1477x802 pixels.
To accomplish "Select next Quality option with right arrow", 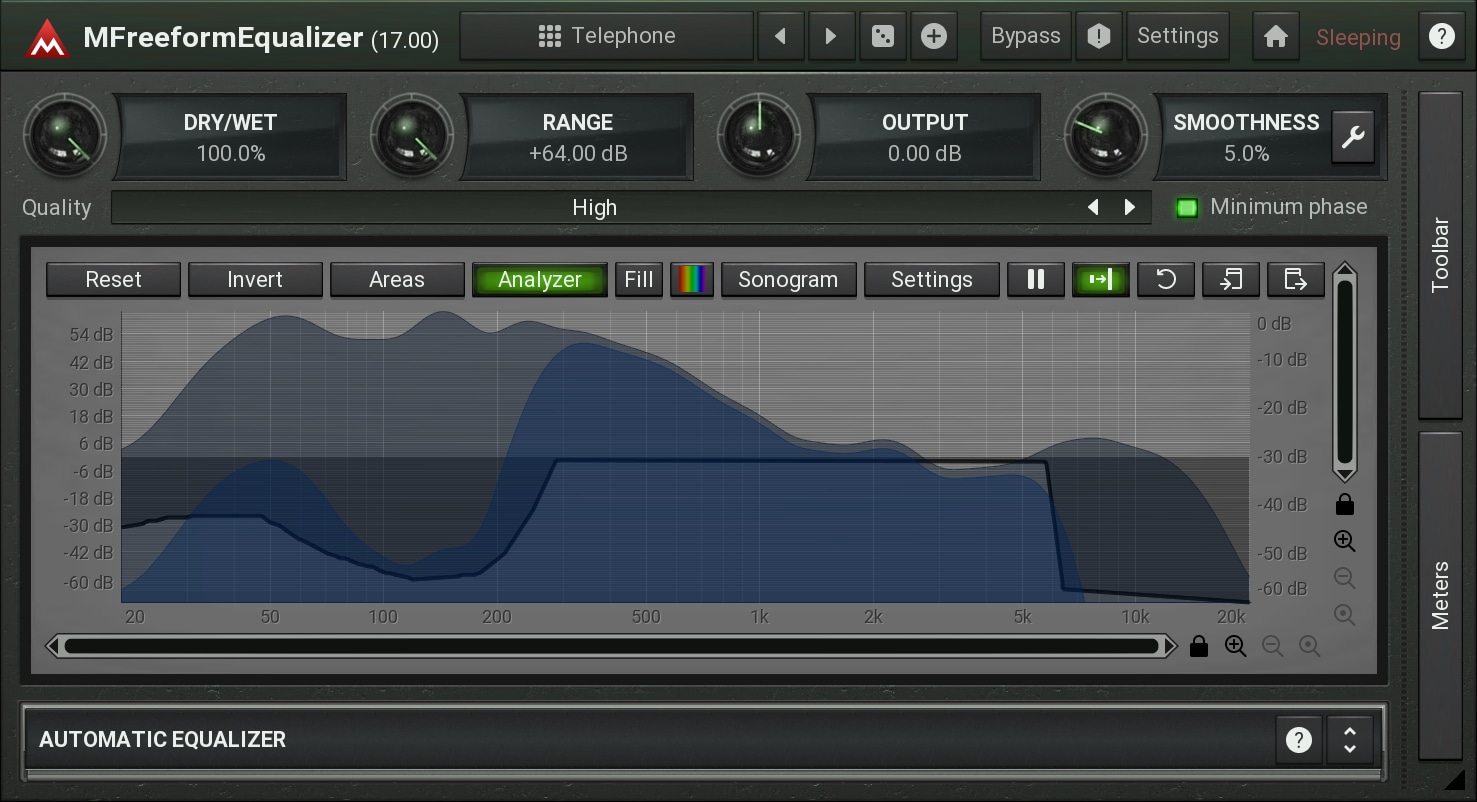I will (x=1130, y=208).
